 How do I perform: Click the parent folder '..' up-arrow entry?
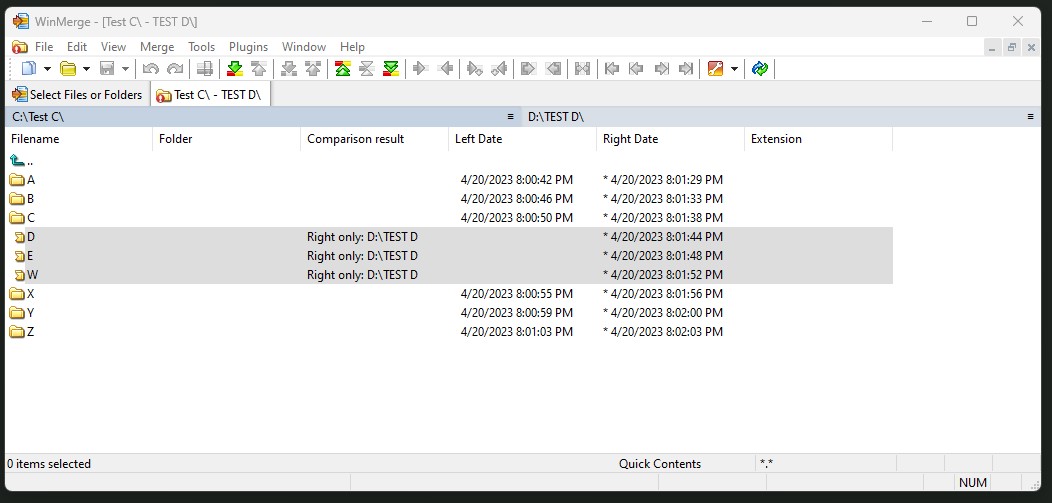pos(21,161)
